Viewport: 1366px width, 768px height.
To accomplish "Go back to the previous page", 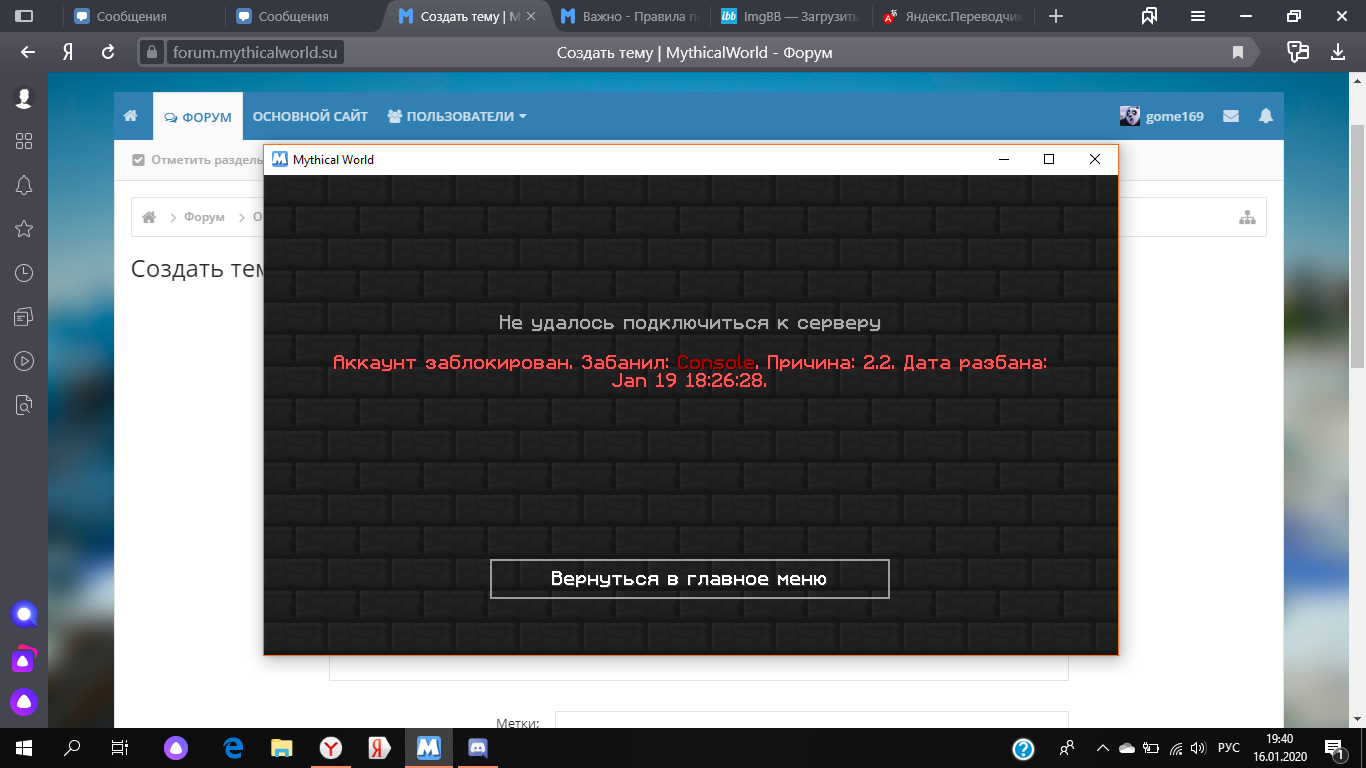I will [28, 52].
